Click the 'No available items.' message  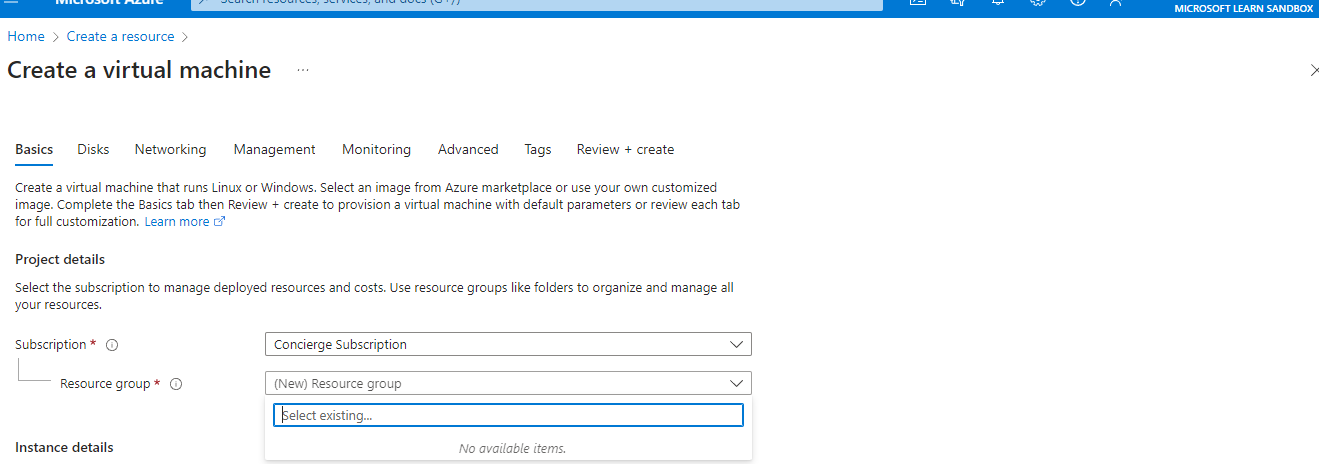512,448
